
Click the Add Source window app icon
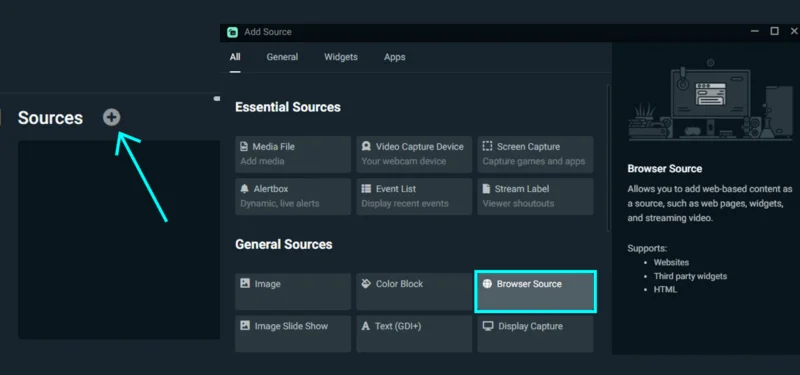(232, 32)
